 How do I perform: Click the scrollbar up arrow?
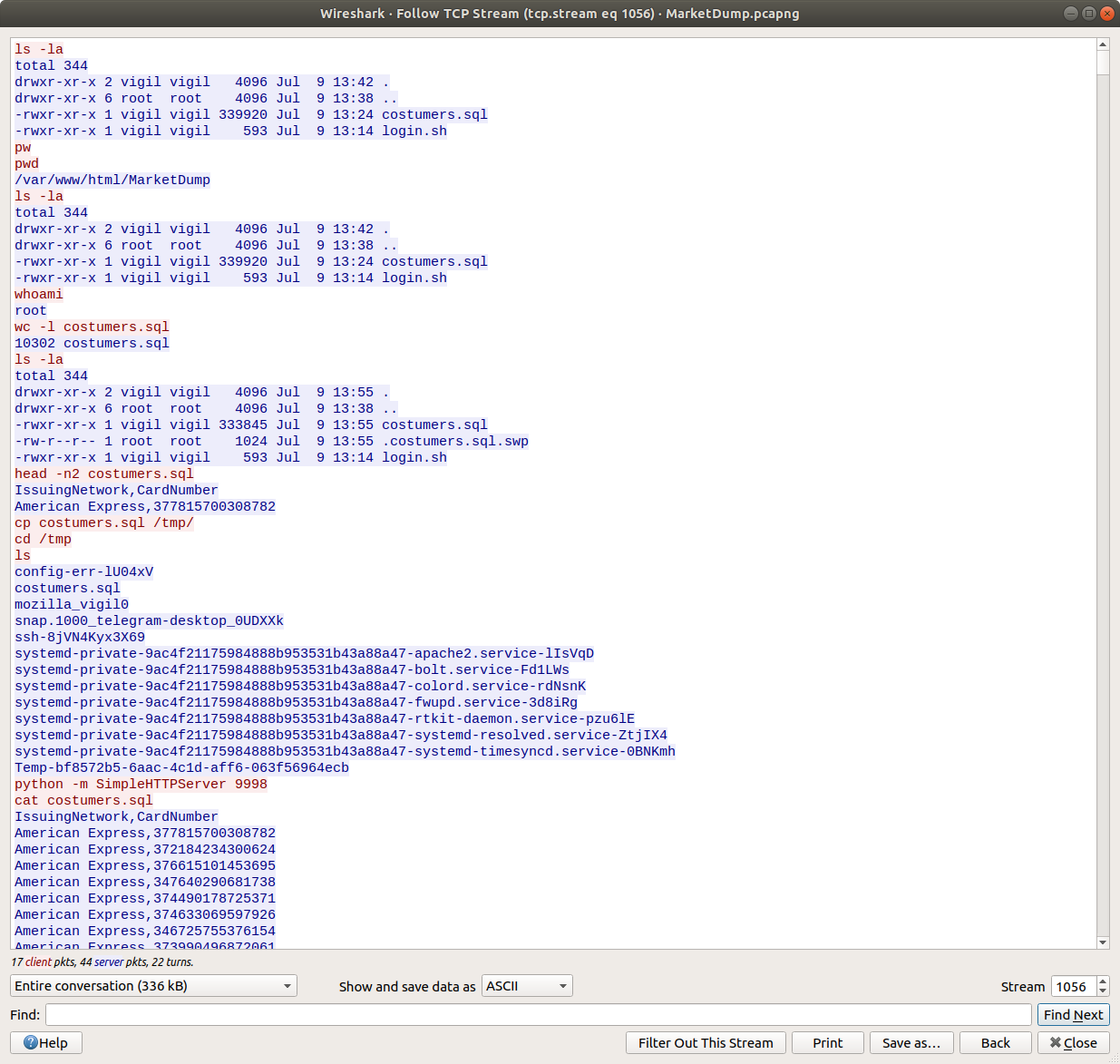click(1103, 44)
